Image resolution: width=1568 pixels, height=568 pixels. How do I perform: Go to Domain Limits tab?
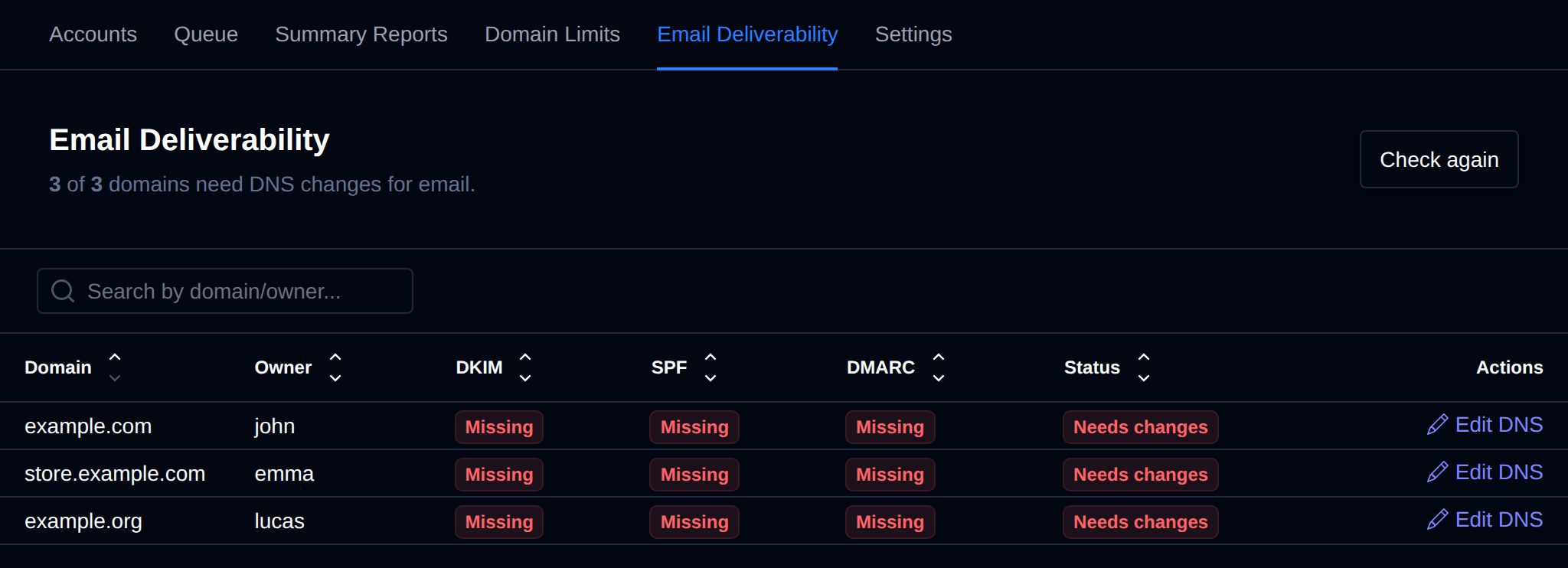552,34
